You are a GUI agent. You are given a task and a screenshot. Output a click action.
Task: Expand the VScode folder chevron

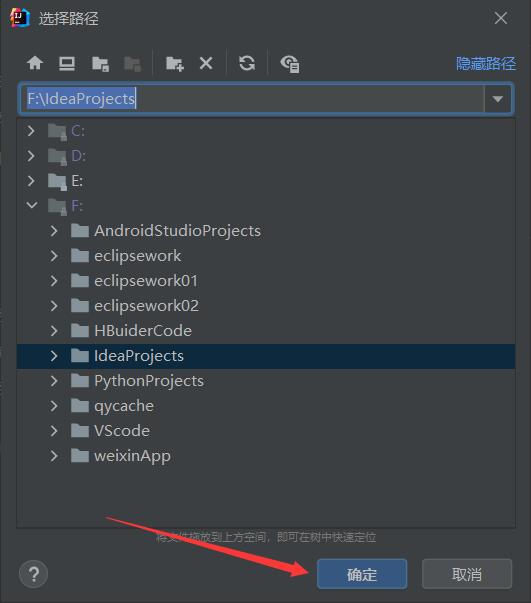[x=54, y=431]
